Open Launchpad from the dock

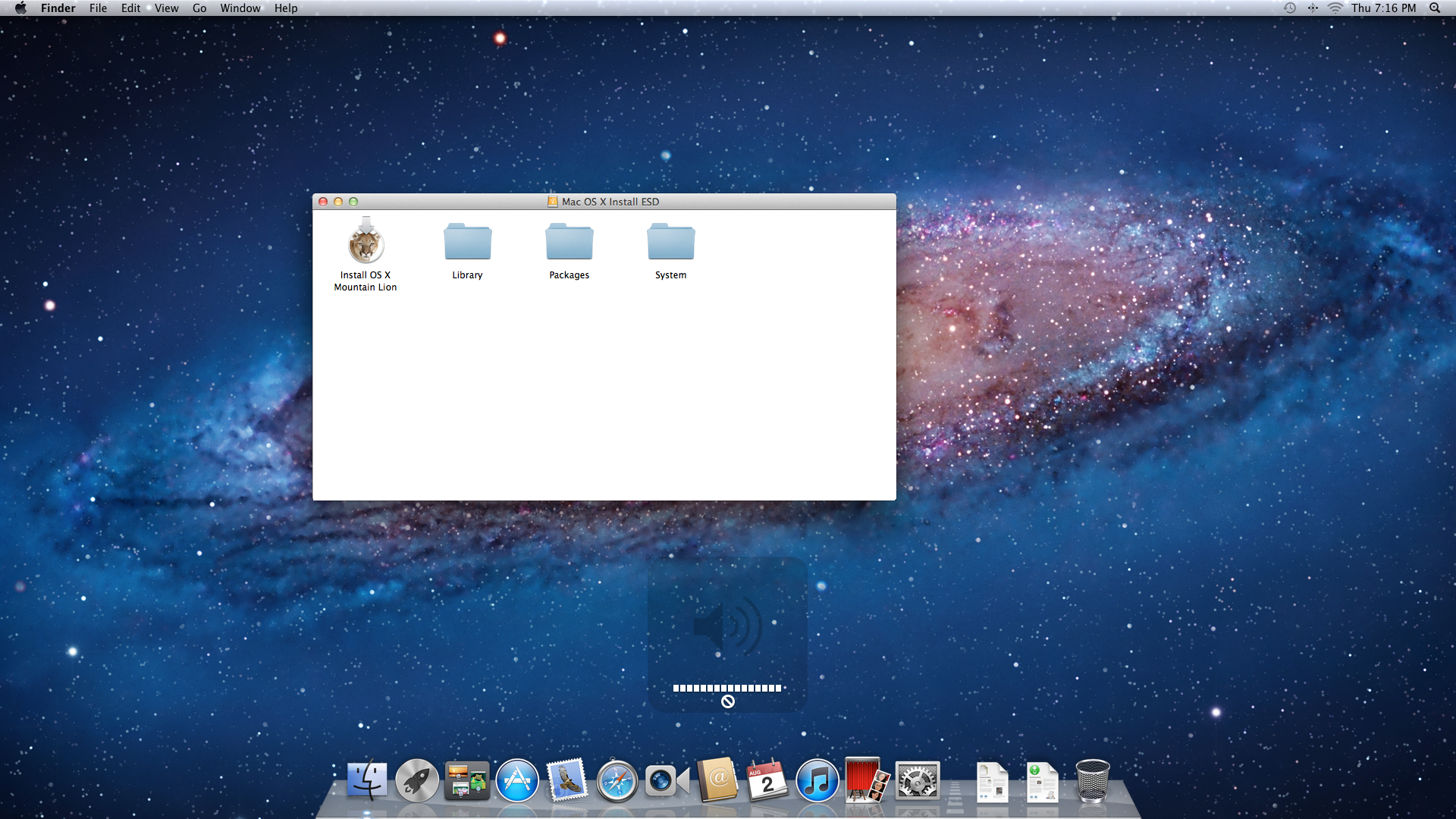[416, 781]
